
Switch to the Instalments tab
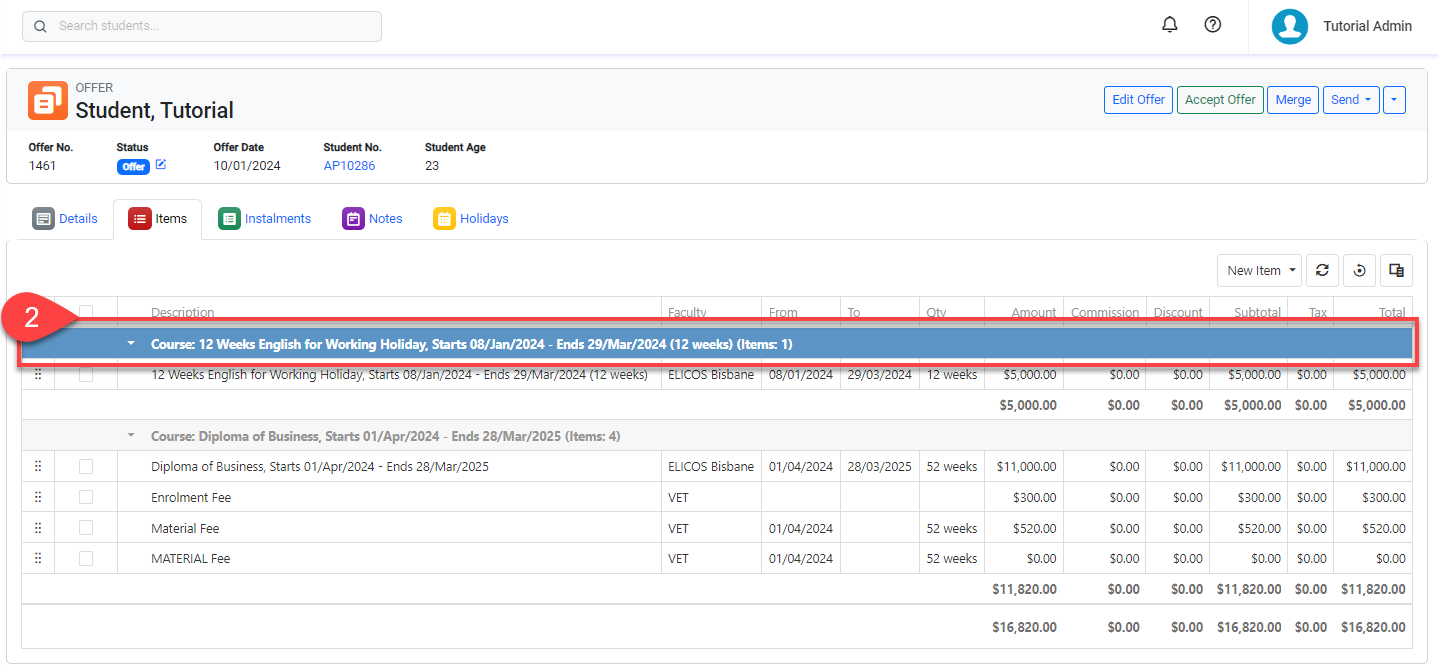click(x=265, y=219)
